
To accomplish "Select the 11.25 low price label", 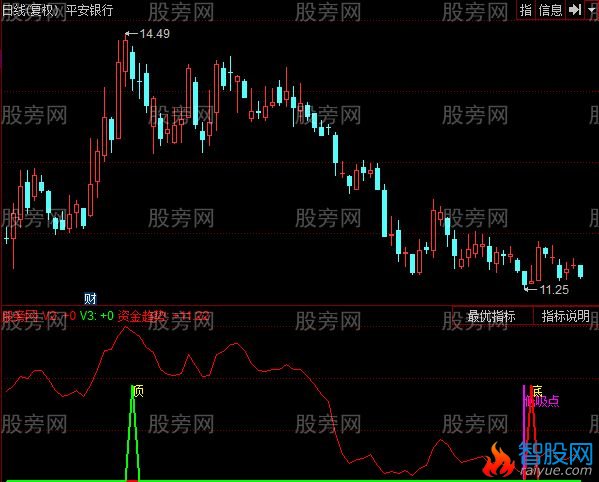I will click(x=554, y=290).
